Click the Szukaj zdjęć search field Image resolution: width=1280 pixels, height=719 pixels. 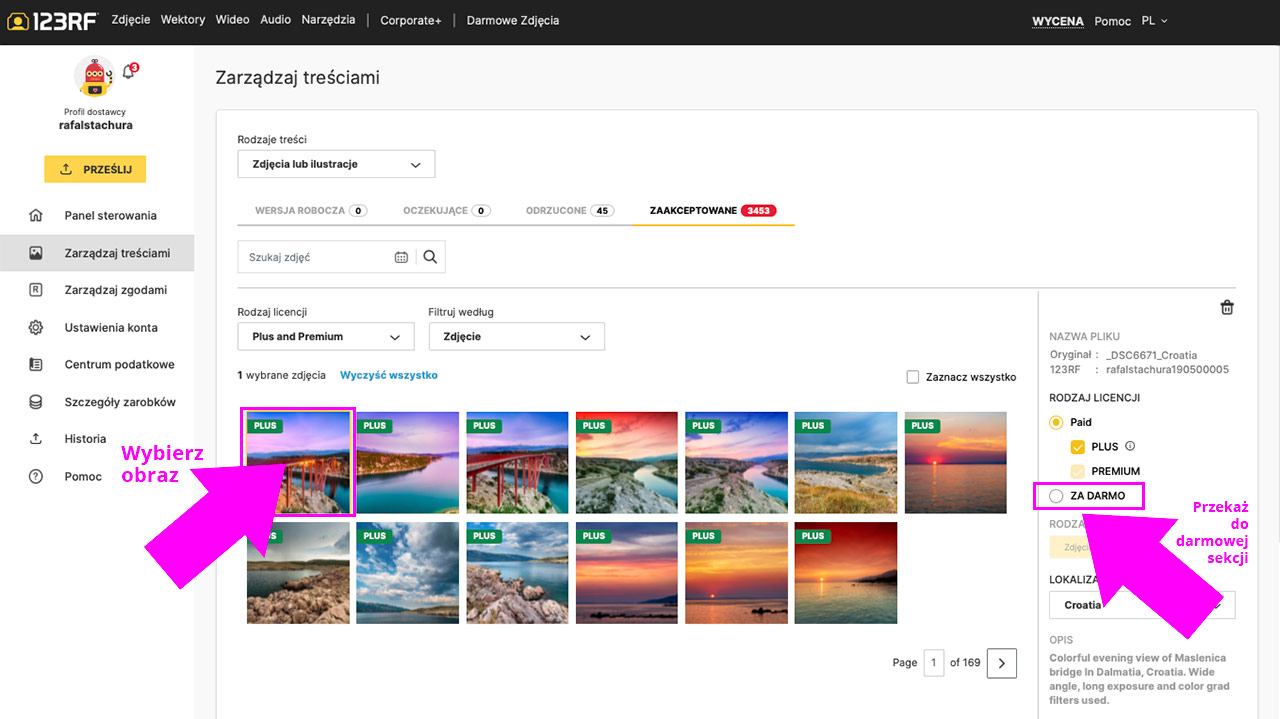point(315,257)
